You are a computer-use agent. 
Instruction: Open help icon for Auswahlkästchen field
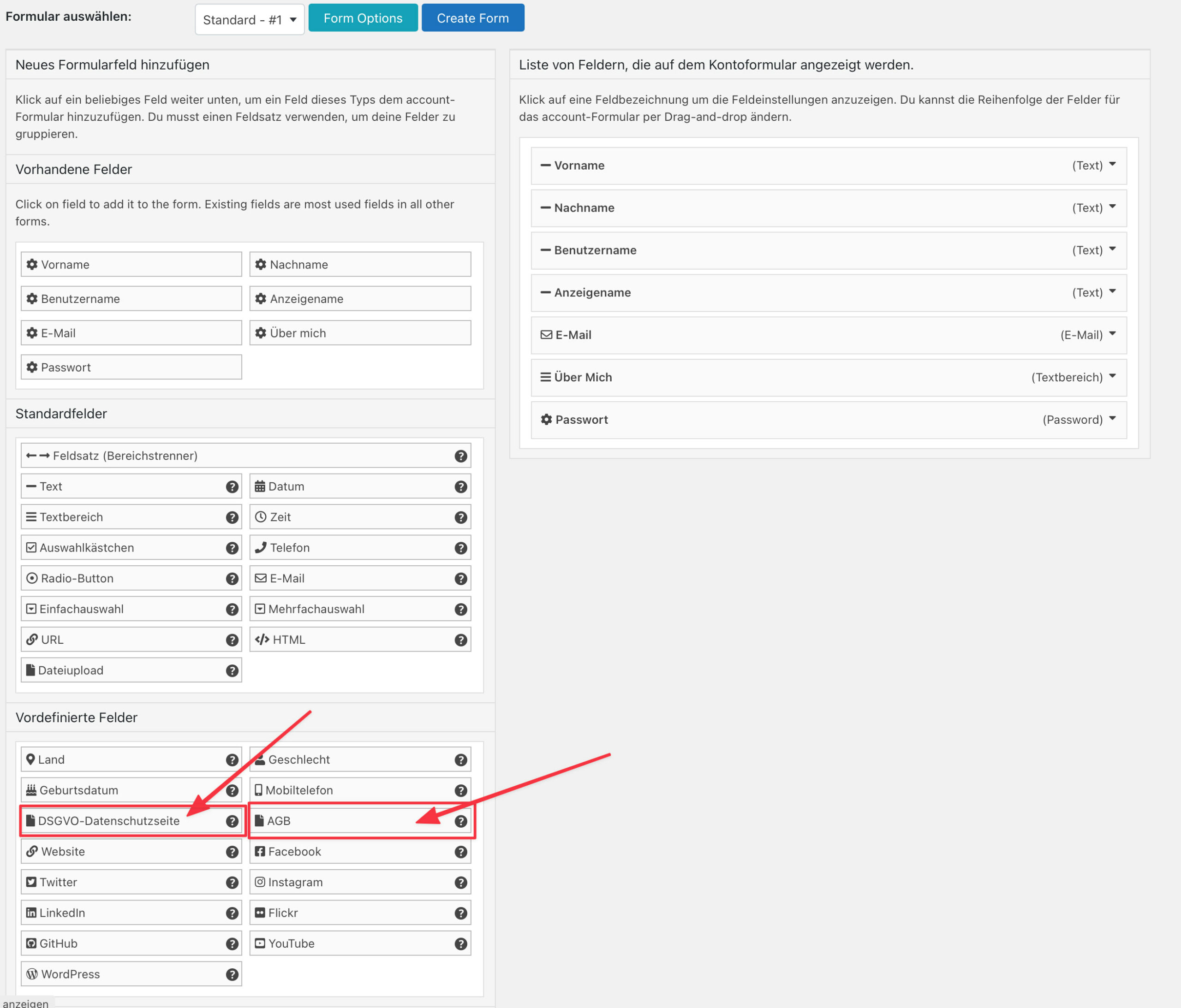pyautogui.click(x=232, y=548)
